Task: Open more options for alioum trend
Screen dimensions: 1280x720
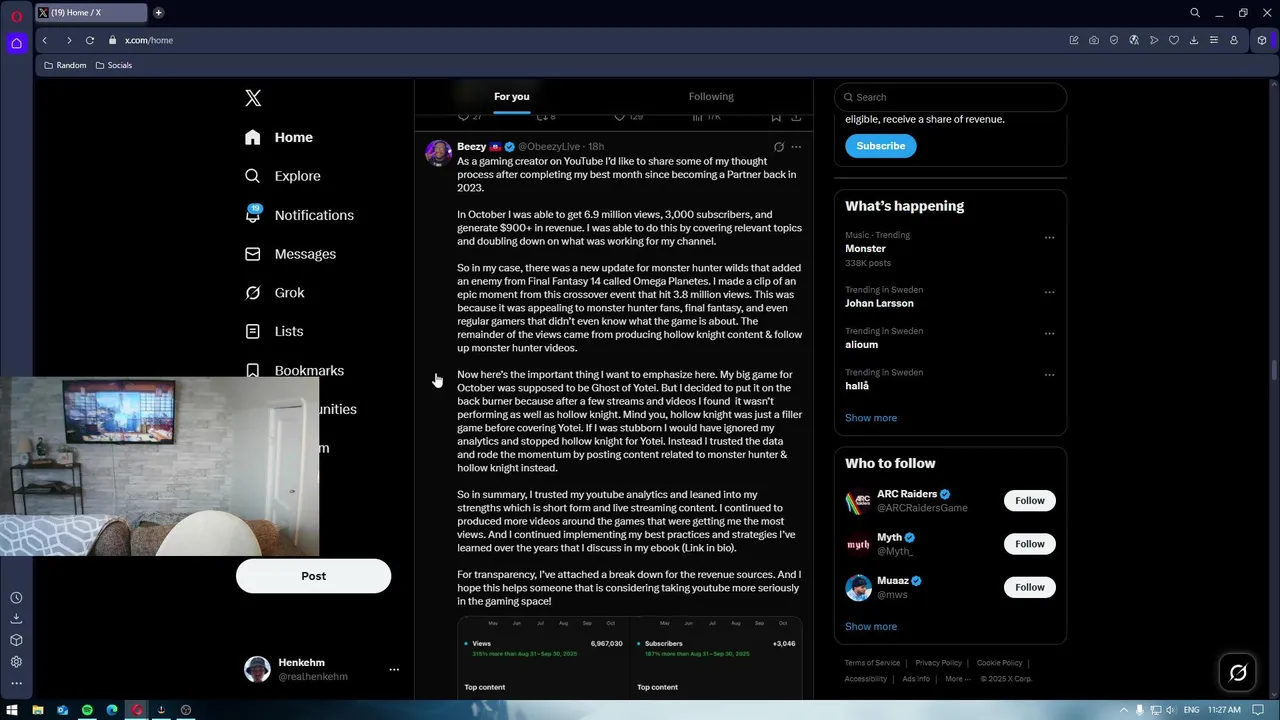Action: coord(1049,333)
